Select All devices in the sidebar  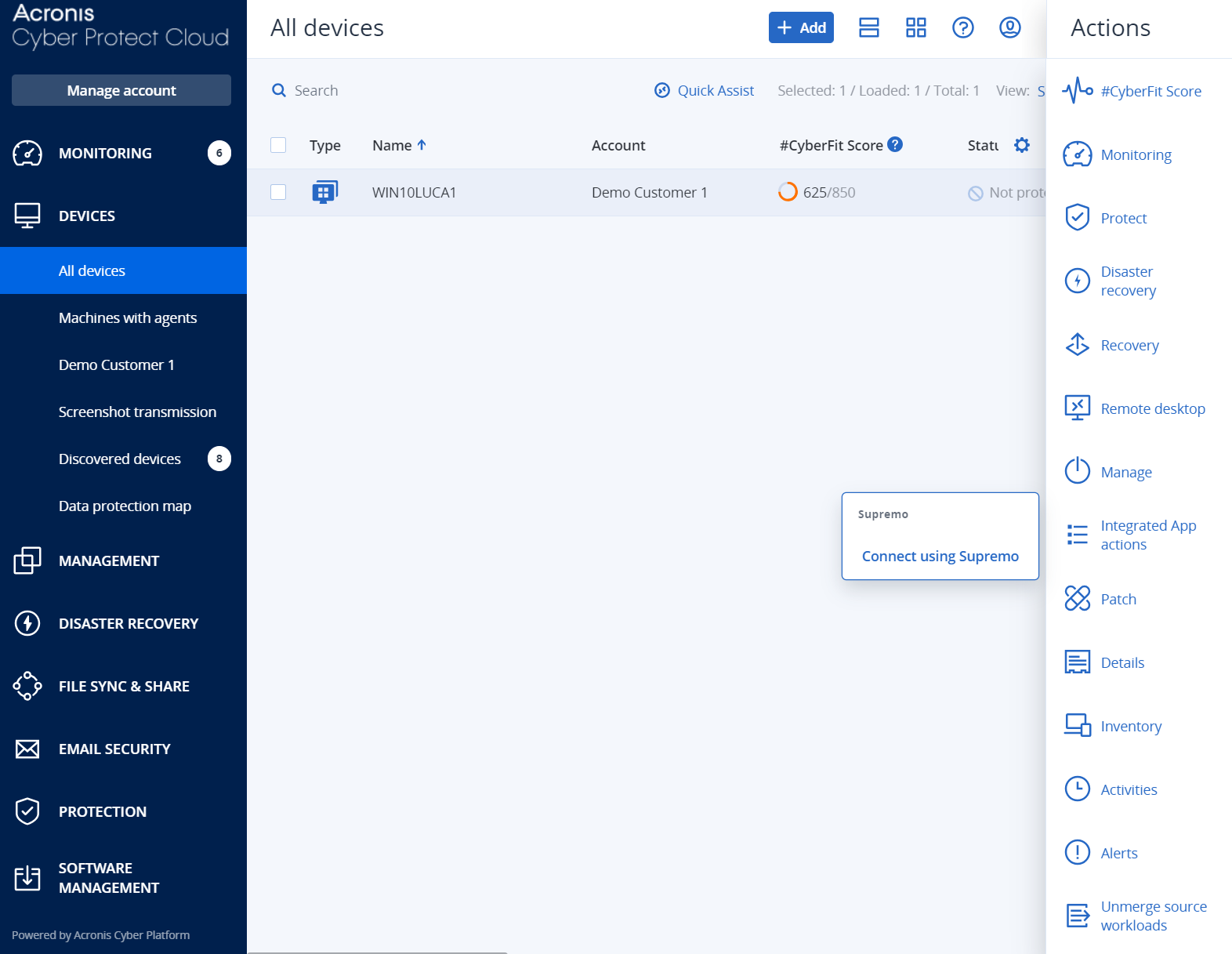[123, 270]
